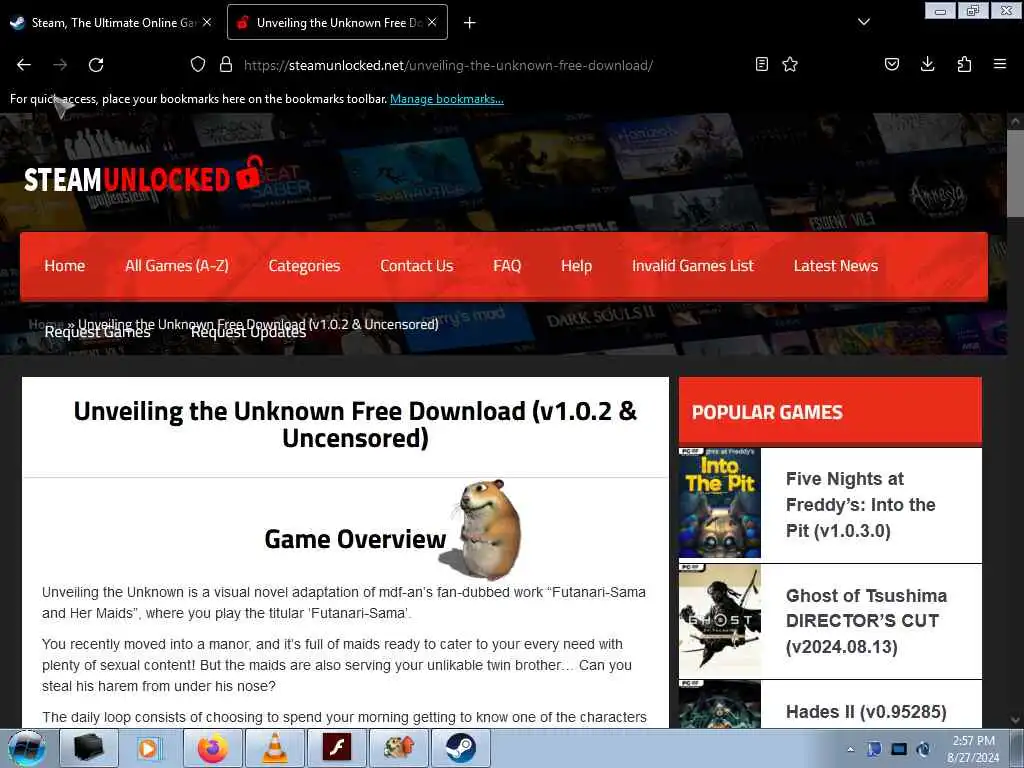Viewport: 1024px width, 768px height.
Task: Click the hamster upload taskbar icon
Action: click(399, 748)
